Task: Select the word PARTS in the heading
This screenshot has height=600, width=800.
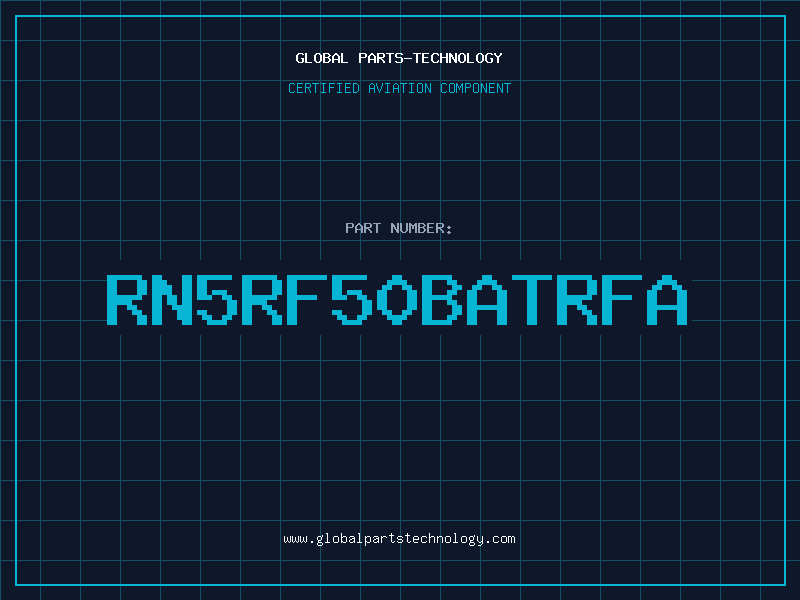Action: pyautogui.click(x=382, y=58)
